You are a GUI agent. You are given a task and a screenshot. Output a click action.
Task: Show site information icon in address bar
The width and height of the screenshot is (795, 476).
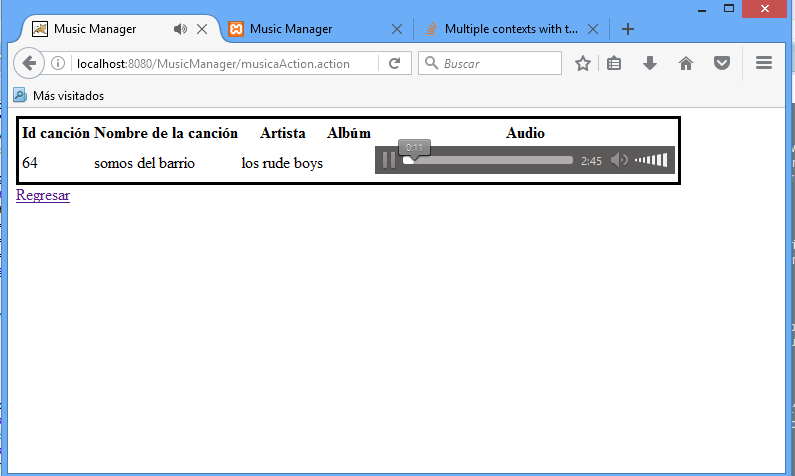click(x=58, y=63)
